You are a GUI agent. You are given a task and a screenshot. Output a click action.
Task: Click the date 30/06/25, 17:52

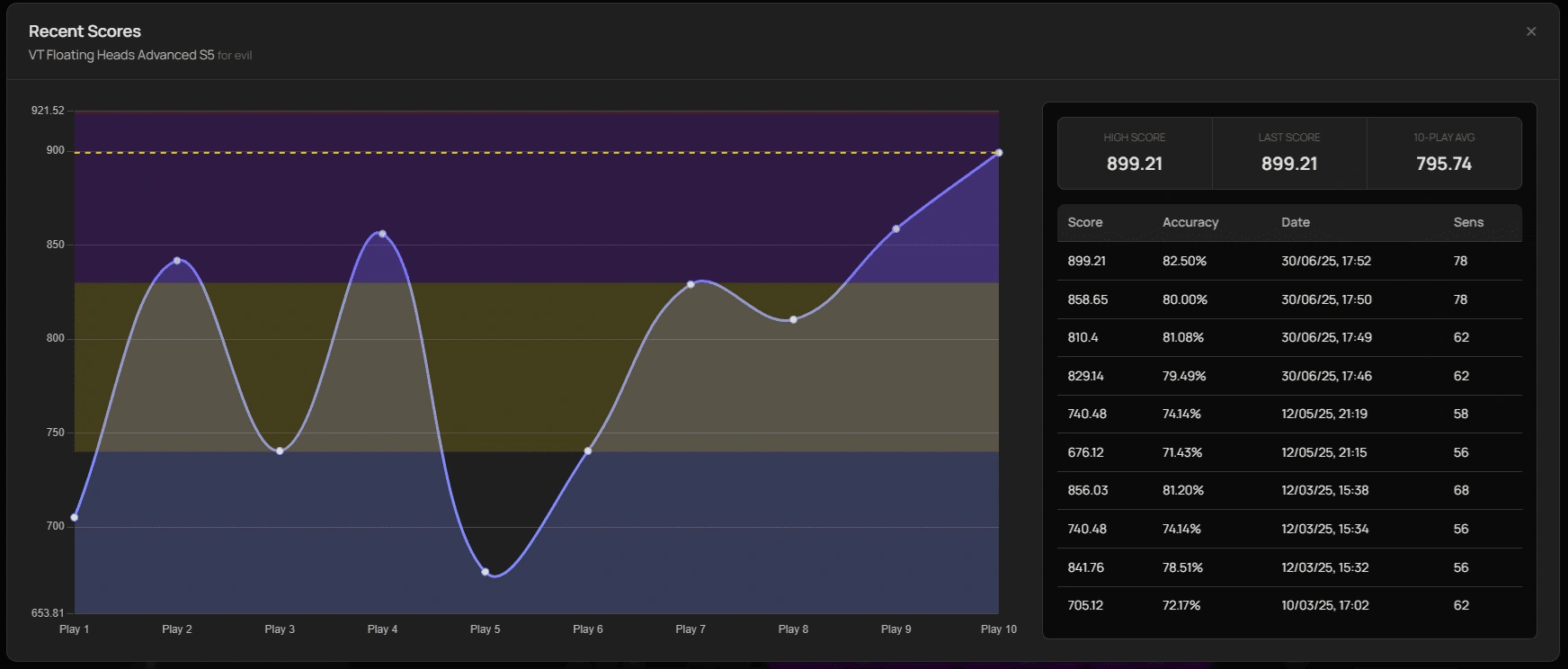[x=1326, y=261]
